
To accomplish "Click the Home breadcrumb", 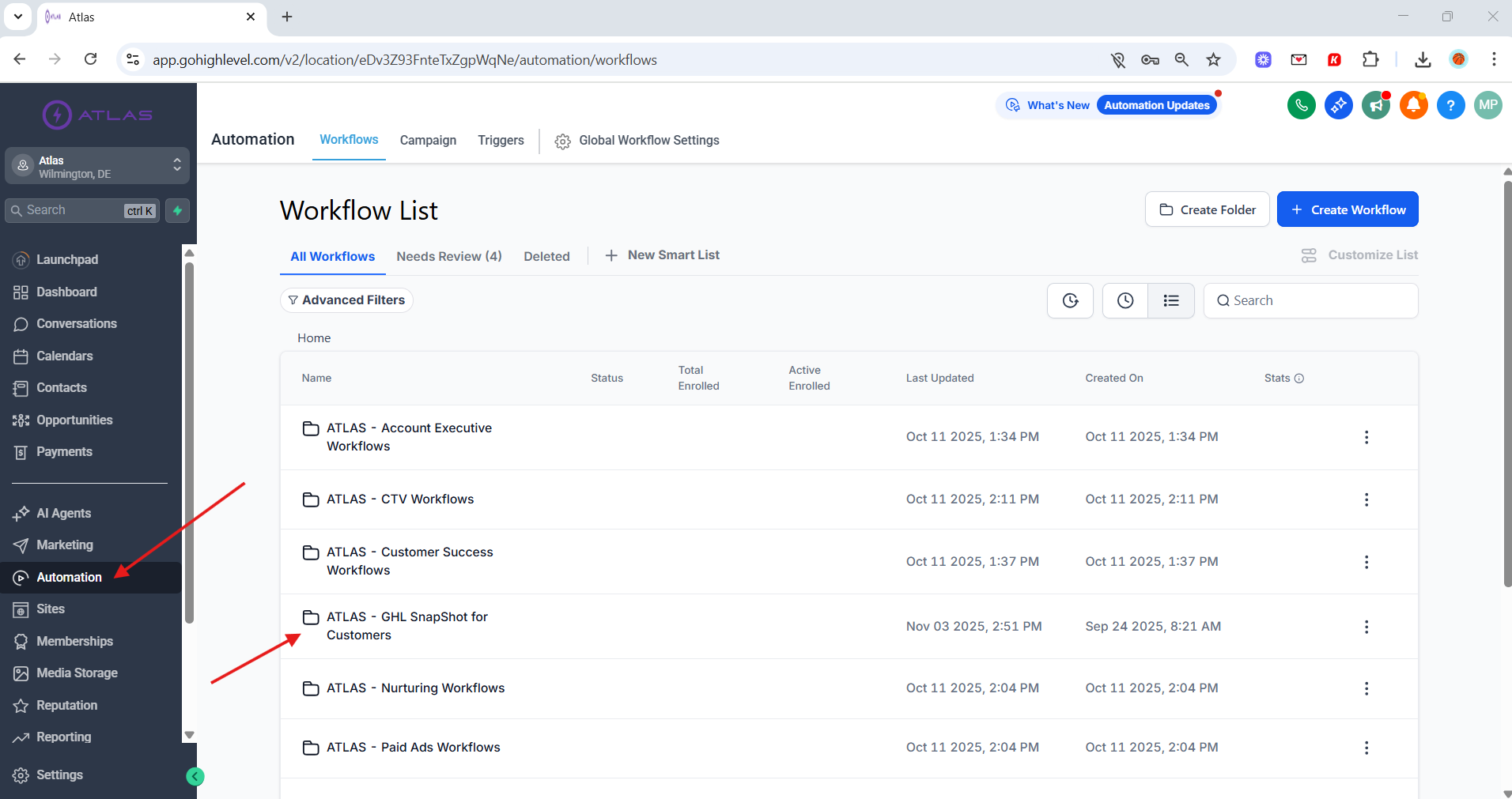I will point(314,338).
